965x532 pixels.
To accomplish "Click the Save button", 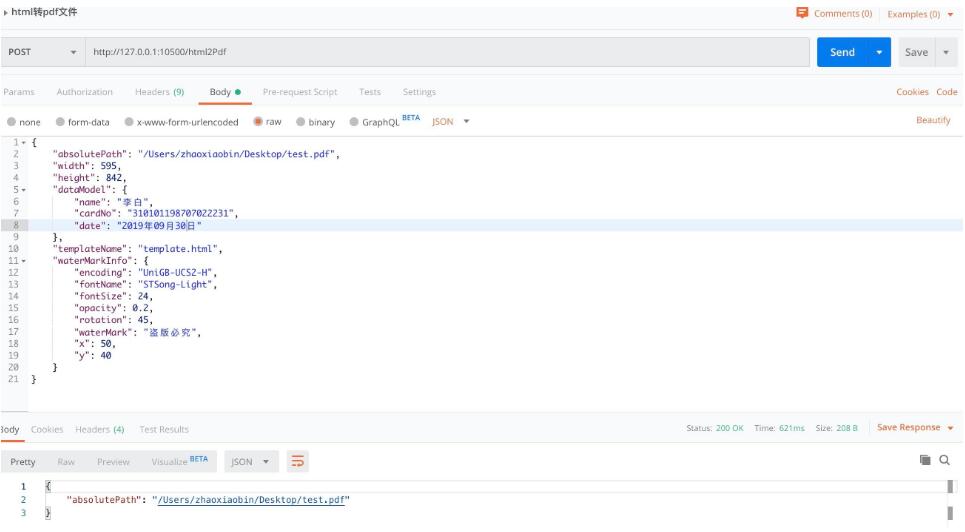I will pyautogui.click(x=916, y=52).
